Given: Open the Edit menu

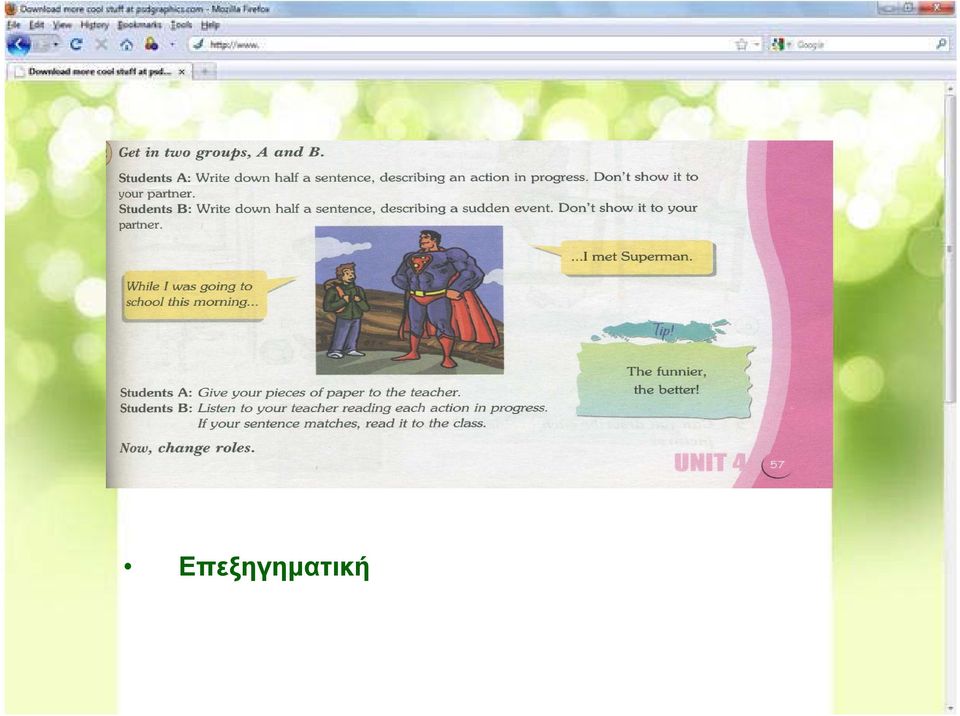Looking at the screenshot, I should (37, 25).
